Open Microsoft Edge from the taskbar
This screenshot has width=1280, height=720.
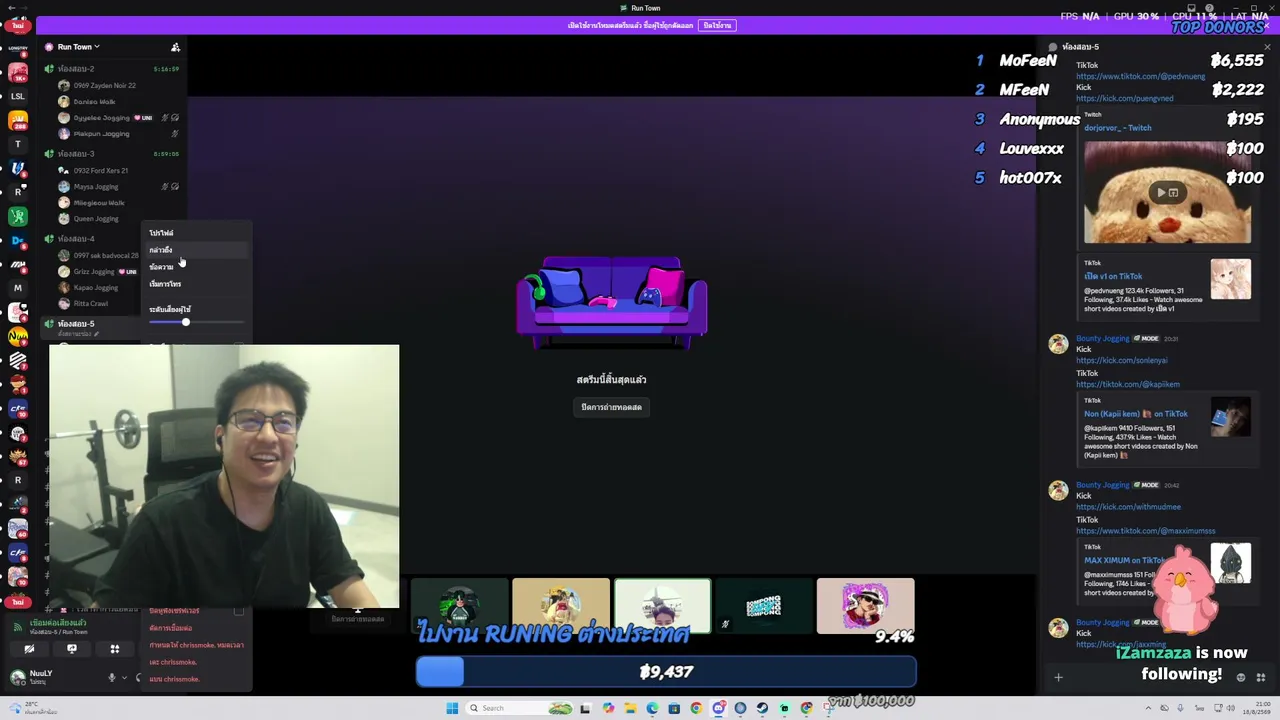652,708
